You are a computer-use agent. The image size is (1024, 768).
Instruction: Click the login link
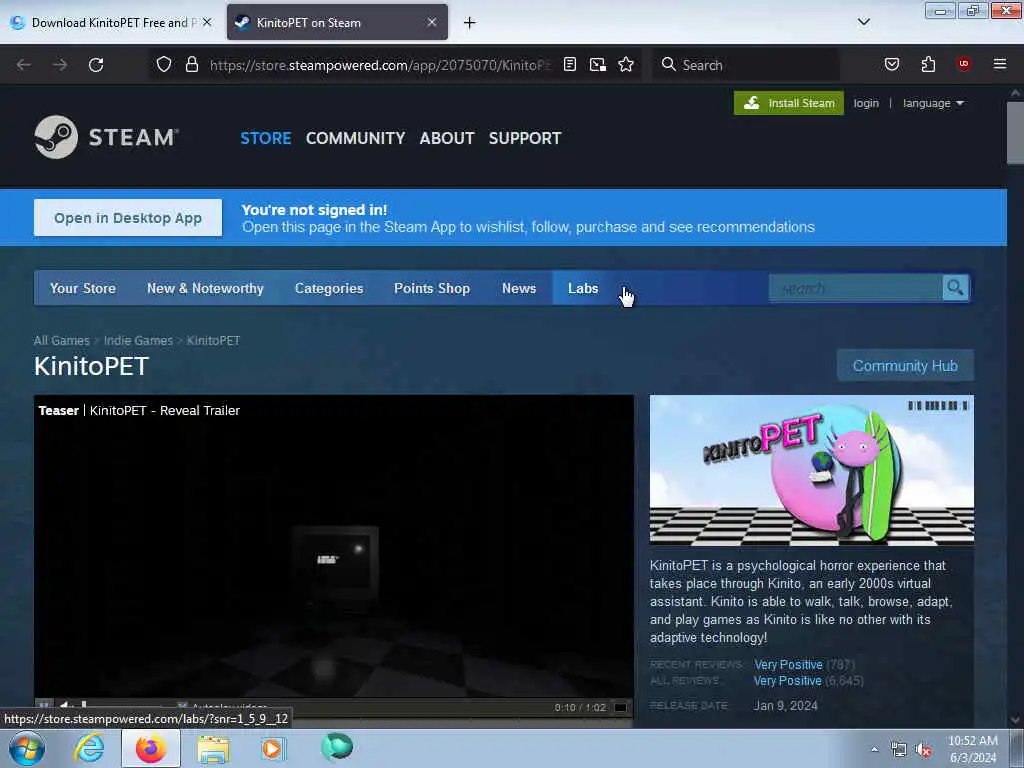866,103
